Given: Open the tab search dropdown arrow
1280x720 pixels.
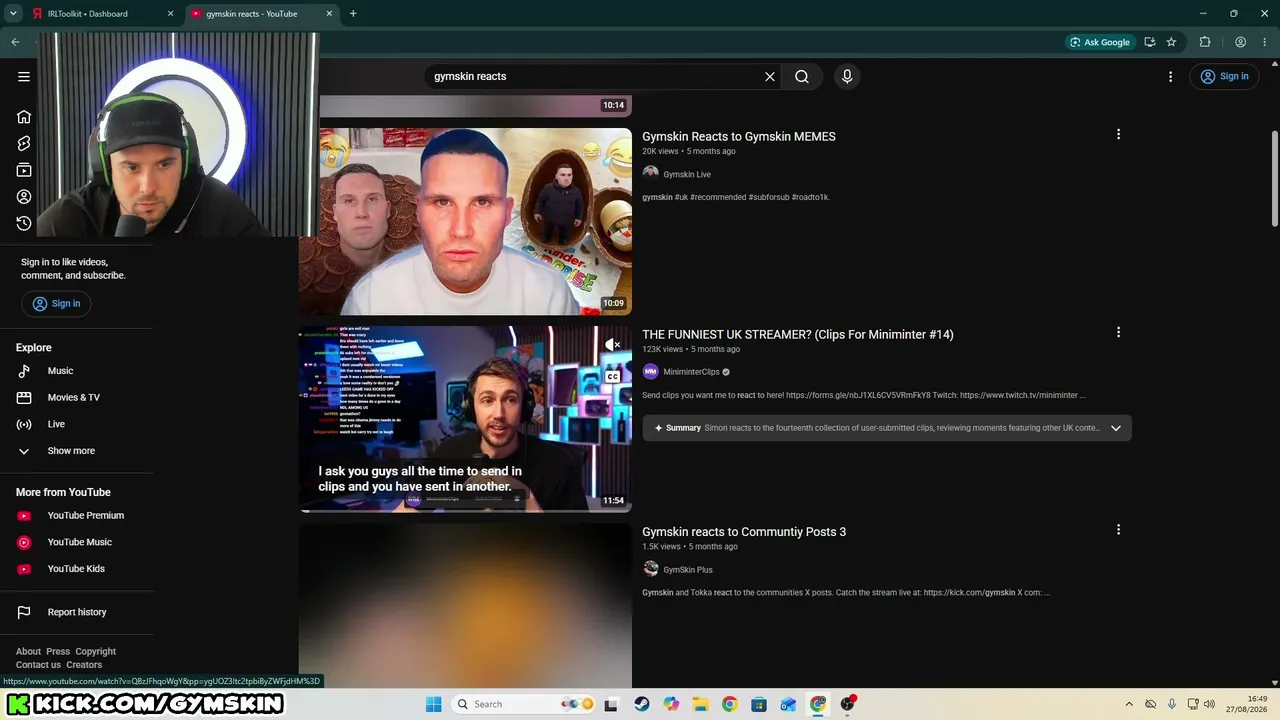Looking at the screenshot, I should click(x=13, y=14).
